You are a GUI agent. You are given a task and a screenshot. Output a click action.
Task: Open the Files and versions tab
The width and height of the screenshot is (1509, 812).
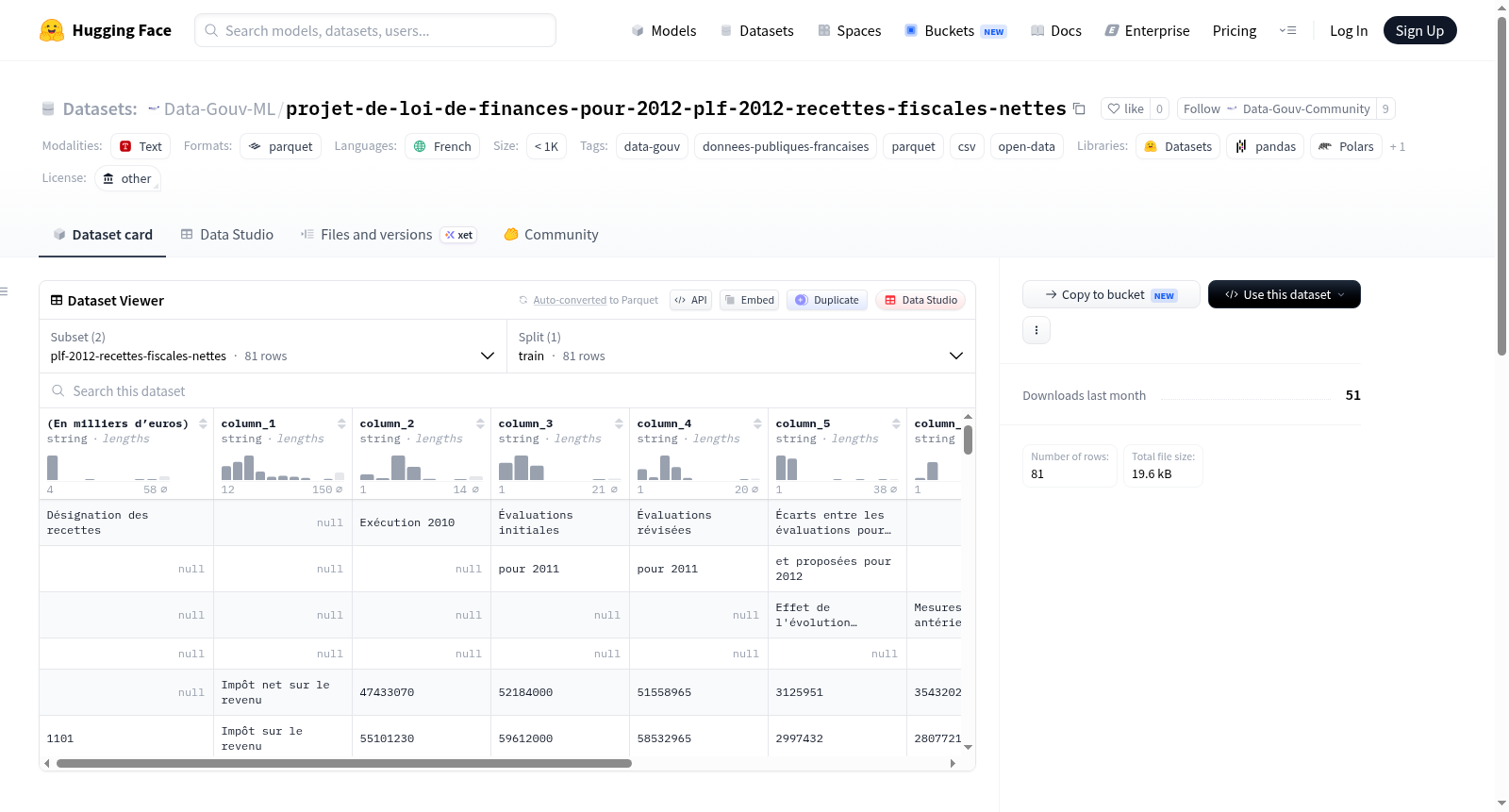tap(388, 234)
